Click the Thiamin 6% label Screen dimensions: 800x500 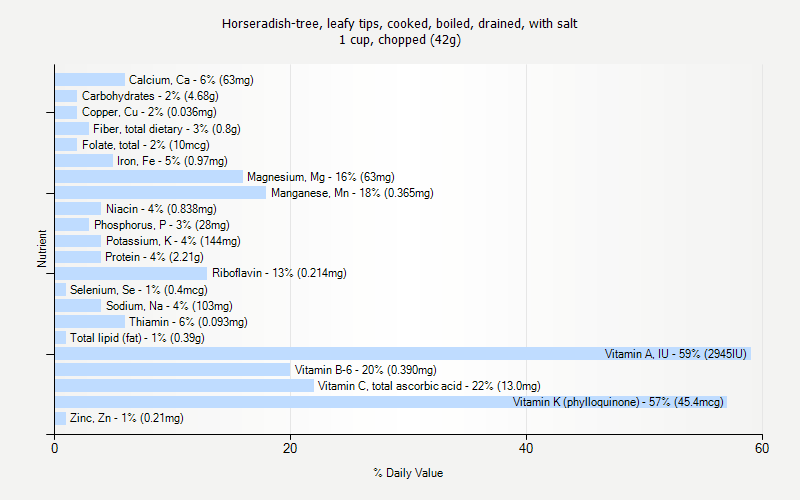[x=187, y=322]
